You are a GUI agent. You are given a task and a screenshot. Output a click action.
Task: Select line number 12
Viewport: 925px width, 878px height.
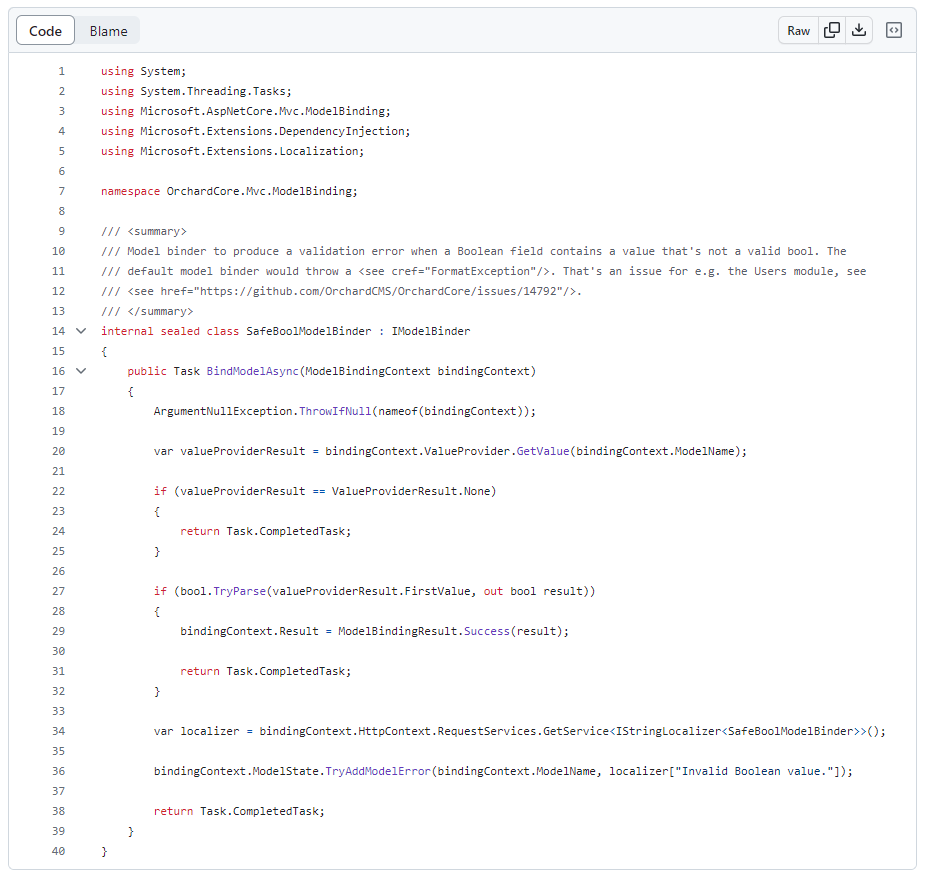coord(58,291)
